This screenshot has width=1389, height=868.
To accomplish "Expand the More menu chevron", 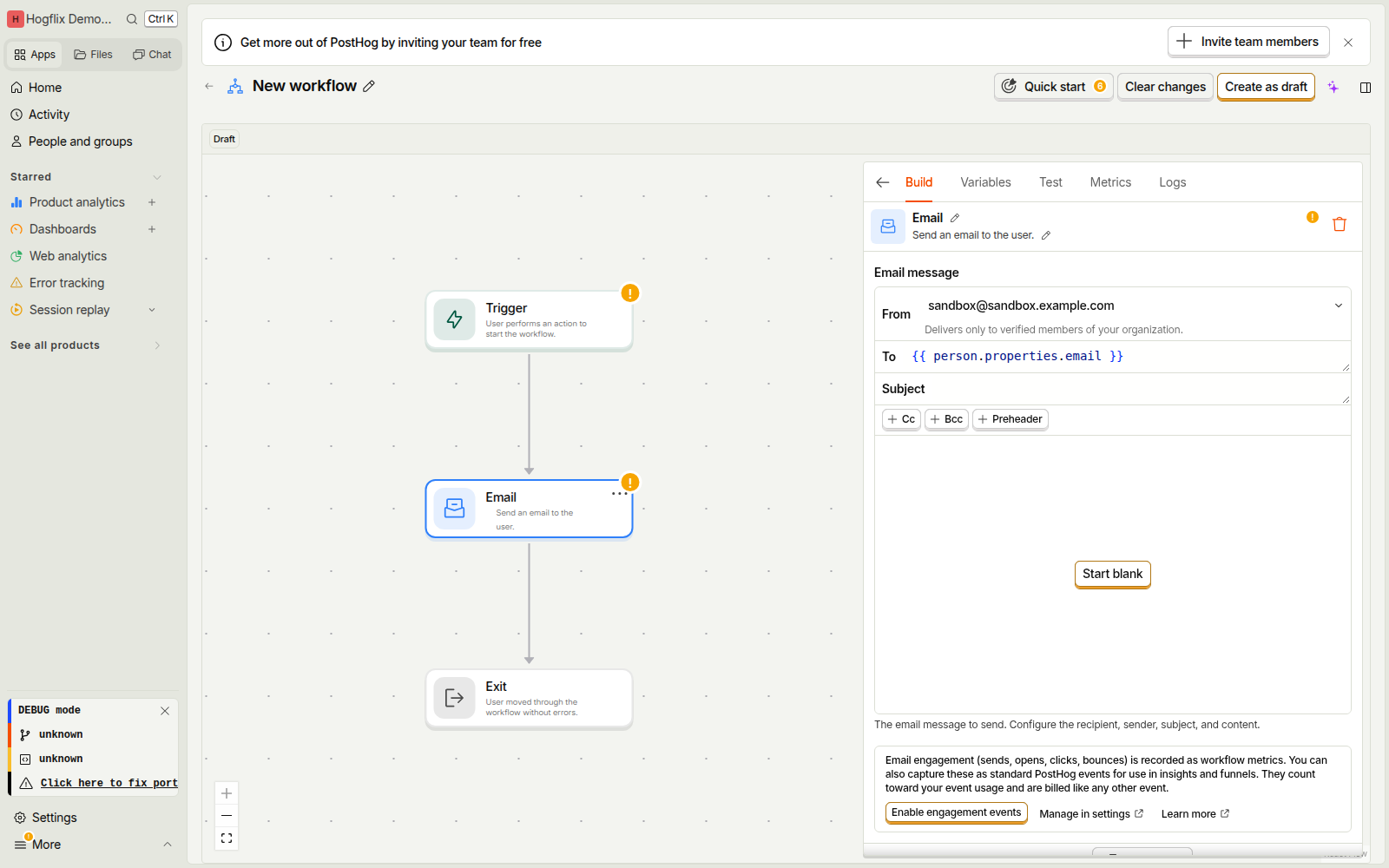I will 168,845.
